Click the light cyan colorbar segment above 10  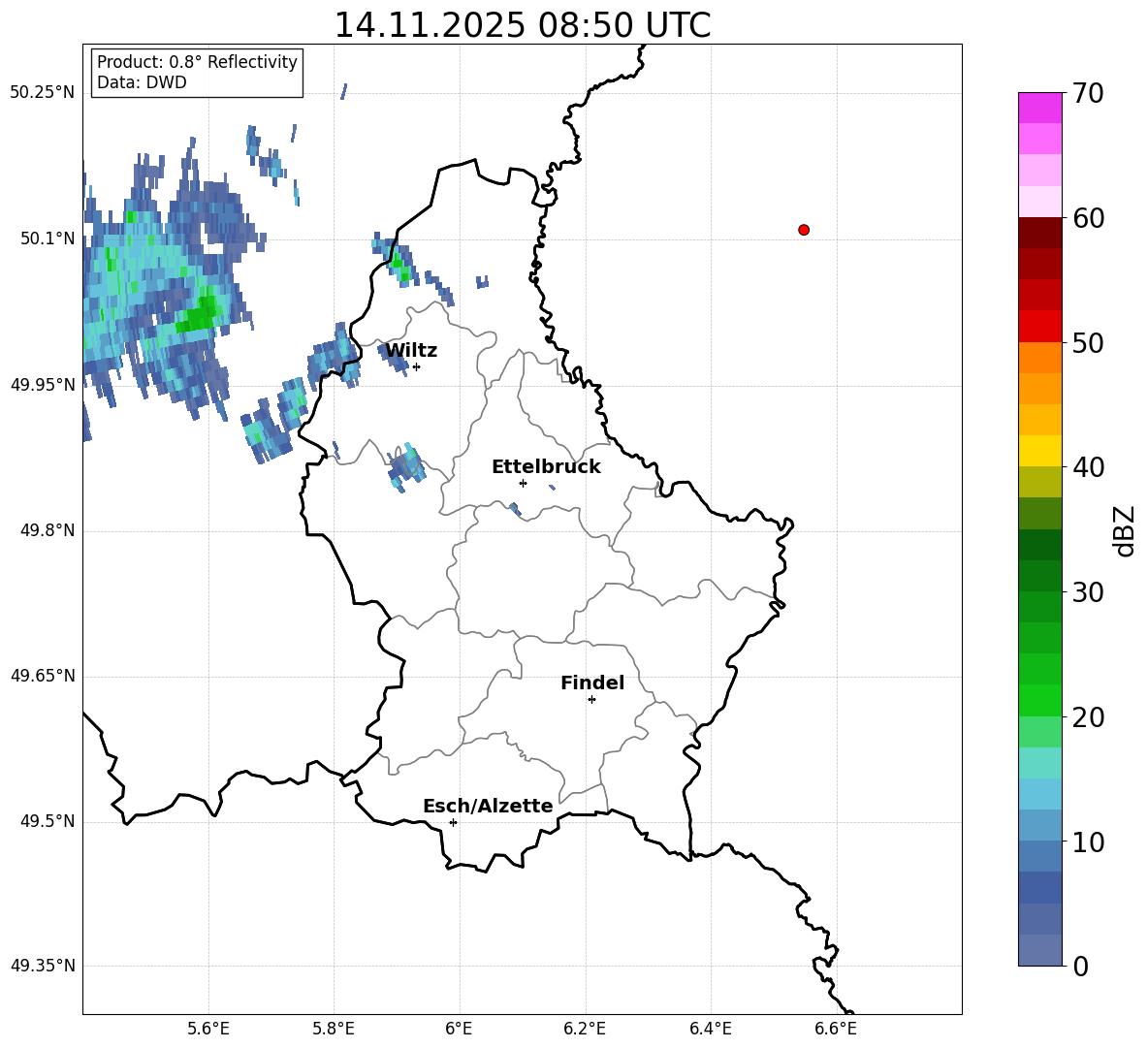click(1039, 794)
